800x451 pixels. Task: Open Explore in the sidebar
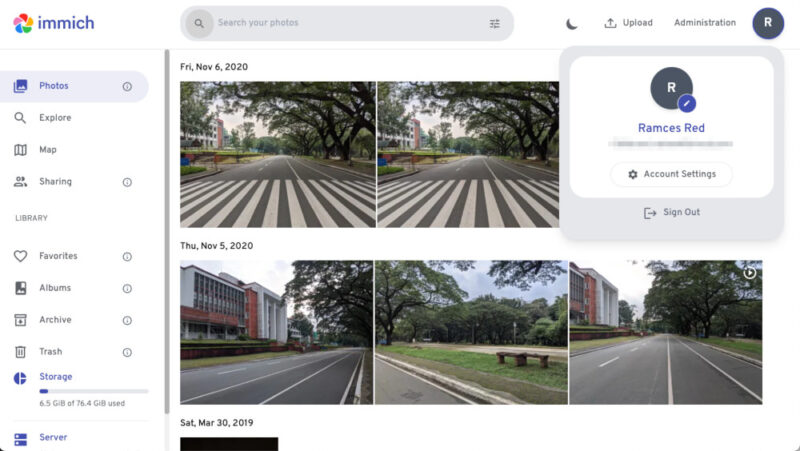click(x=74, y=118)
